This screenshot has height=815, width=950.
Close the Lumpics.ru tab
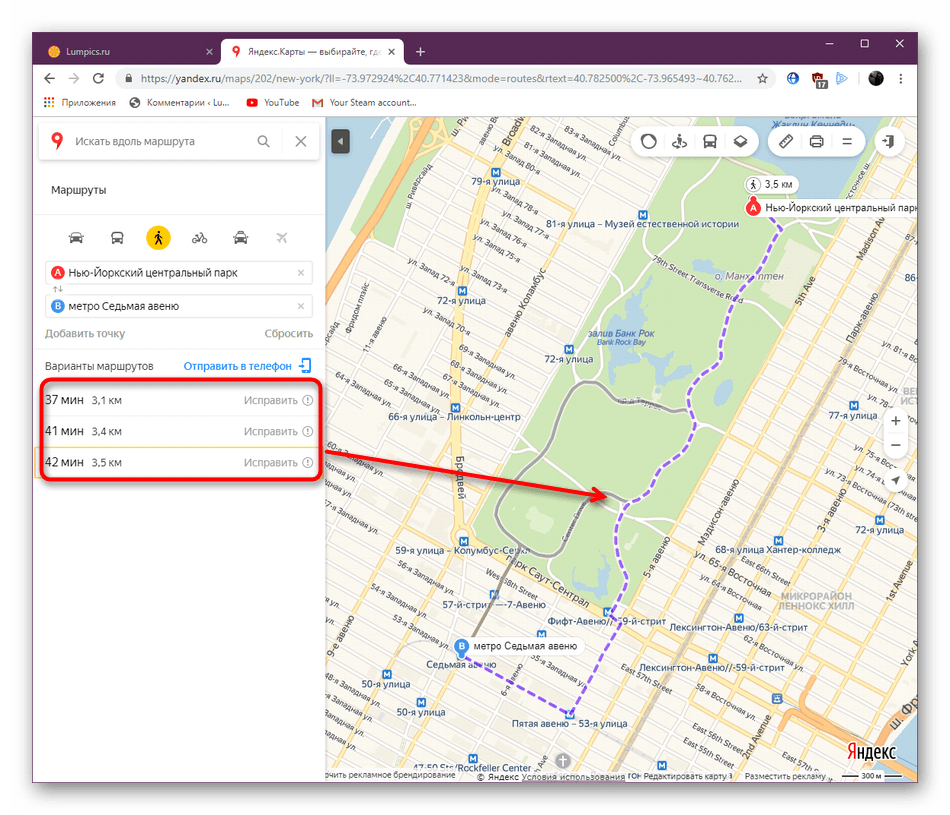[x=209, y=52]
